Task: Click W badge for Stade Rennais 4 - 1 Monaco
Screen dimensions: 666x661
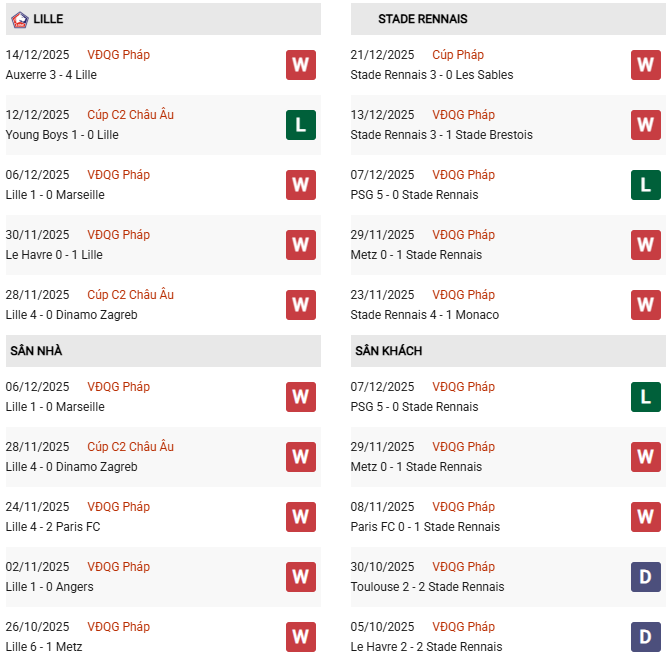Action: 646,305
